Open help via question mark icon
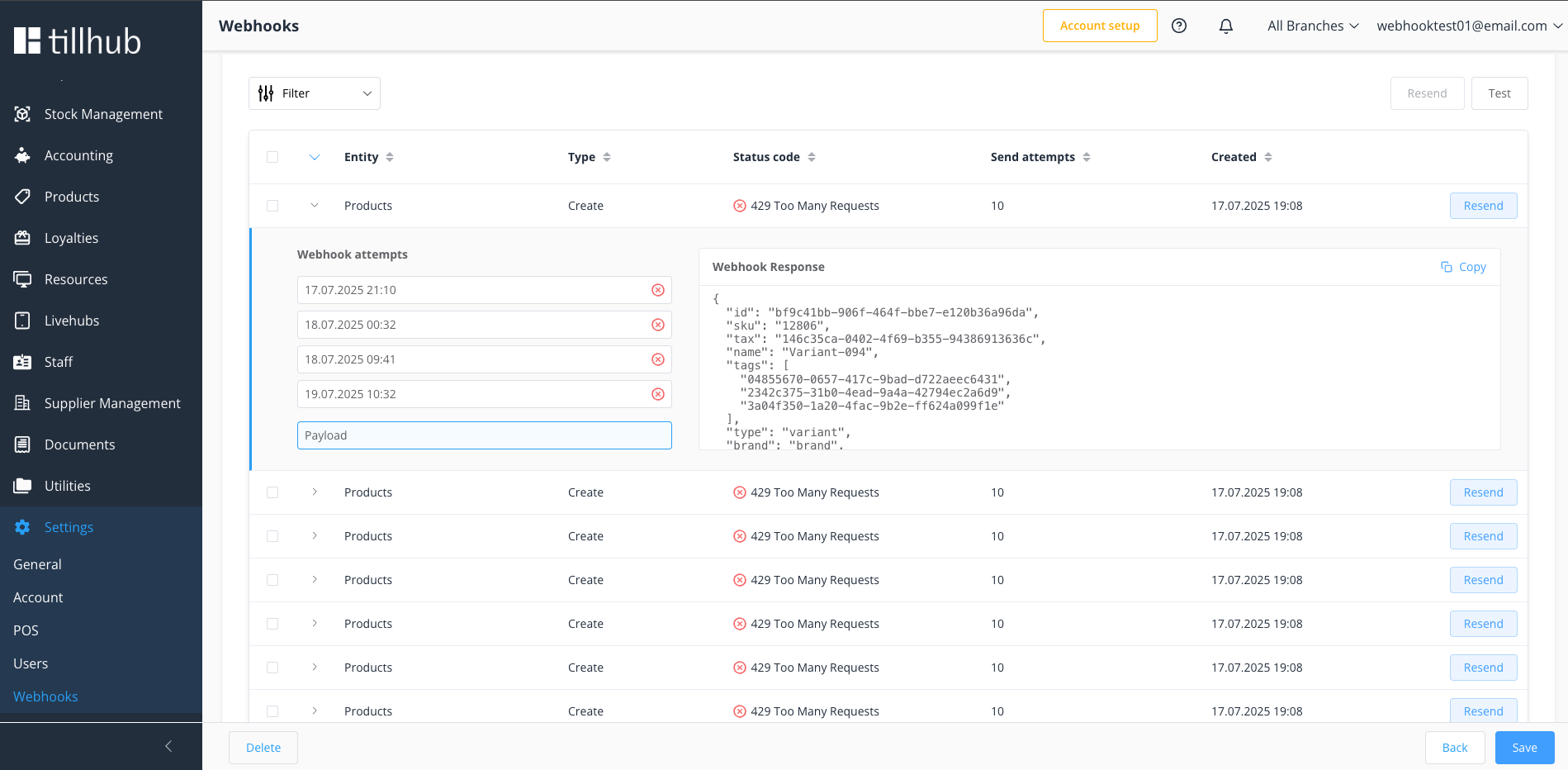The height and width of the screenshot is (770, 1568). pyautogui.click(x=1179, y=26)
